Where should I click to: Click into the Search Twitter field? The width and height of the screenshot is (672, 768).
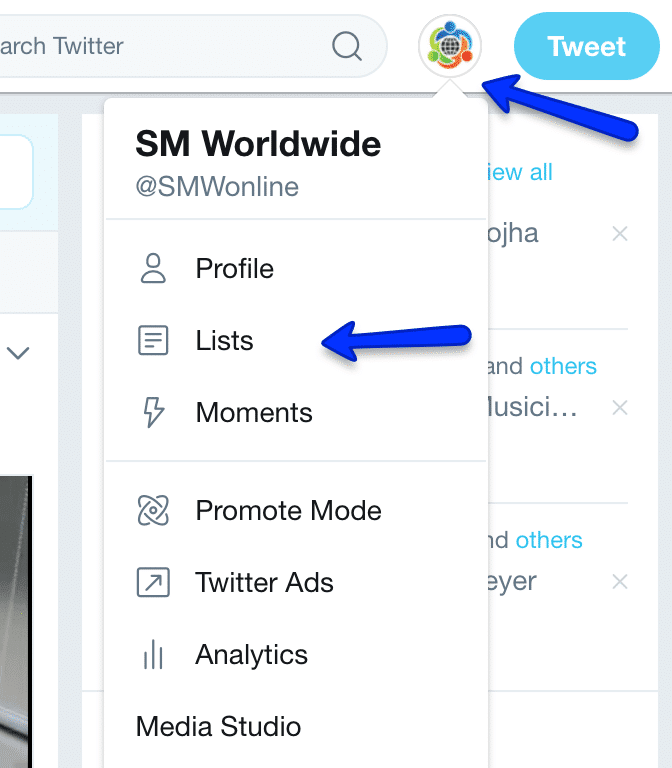click(x=162, y=46)
